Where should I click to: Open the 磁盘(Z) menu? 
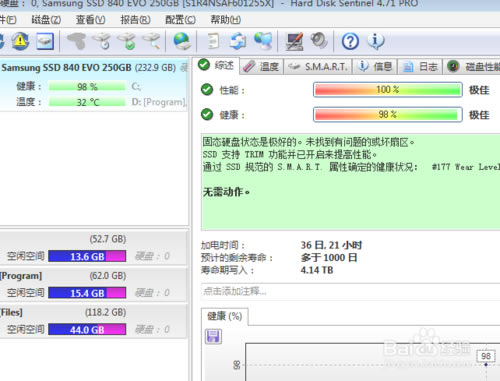click(46, 20)
